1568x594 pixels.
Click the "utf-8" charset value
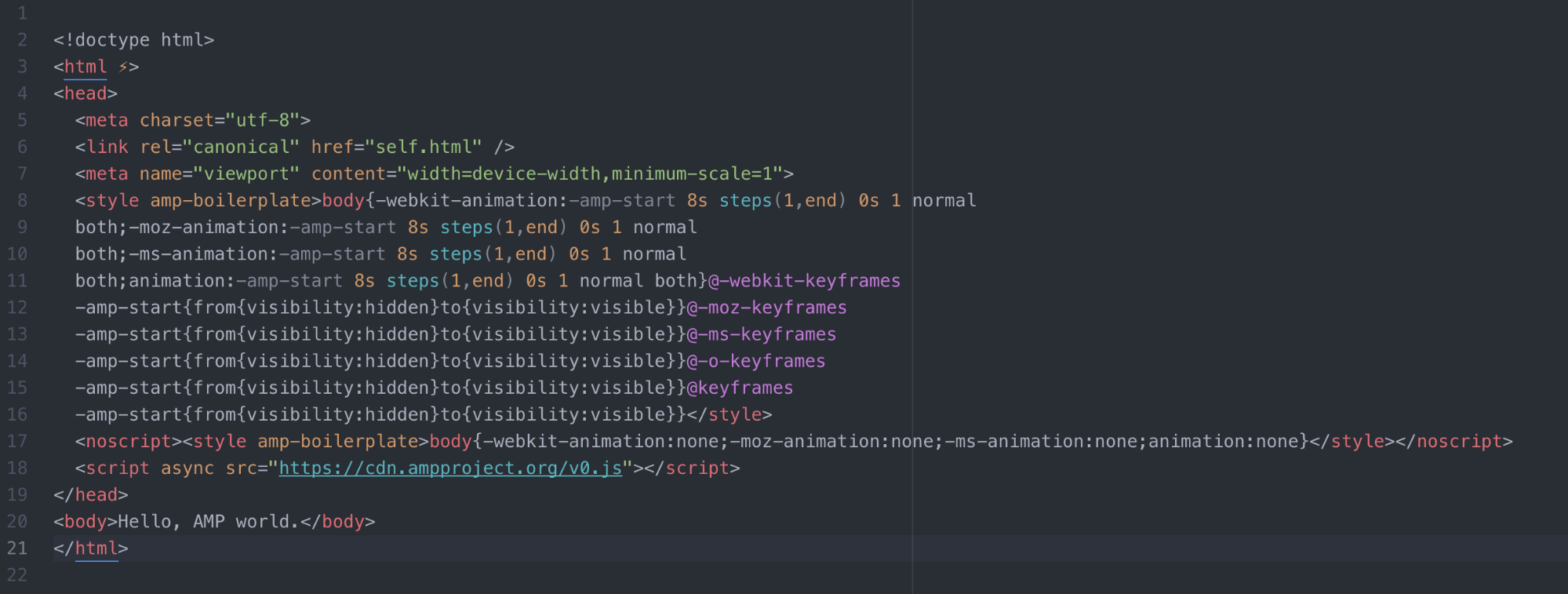click(263, 121)
